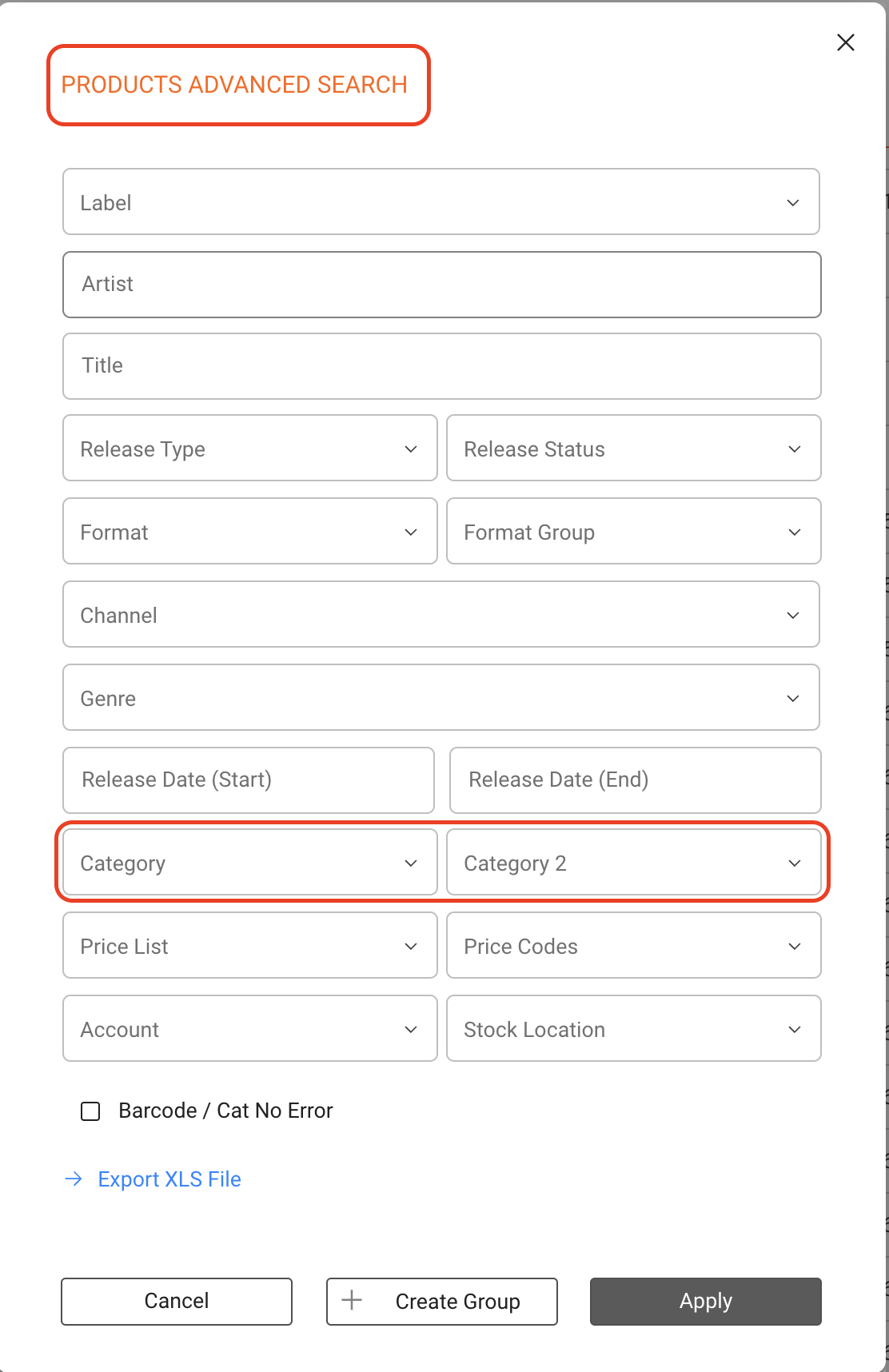Expand the Stock Location dropdown
This screenshot has width=889, height=1372.
click(x=634, y=1028)
